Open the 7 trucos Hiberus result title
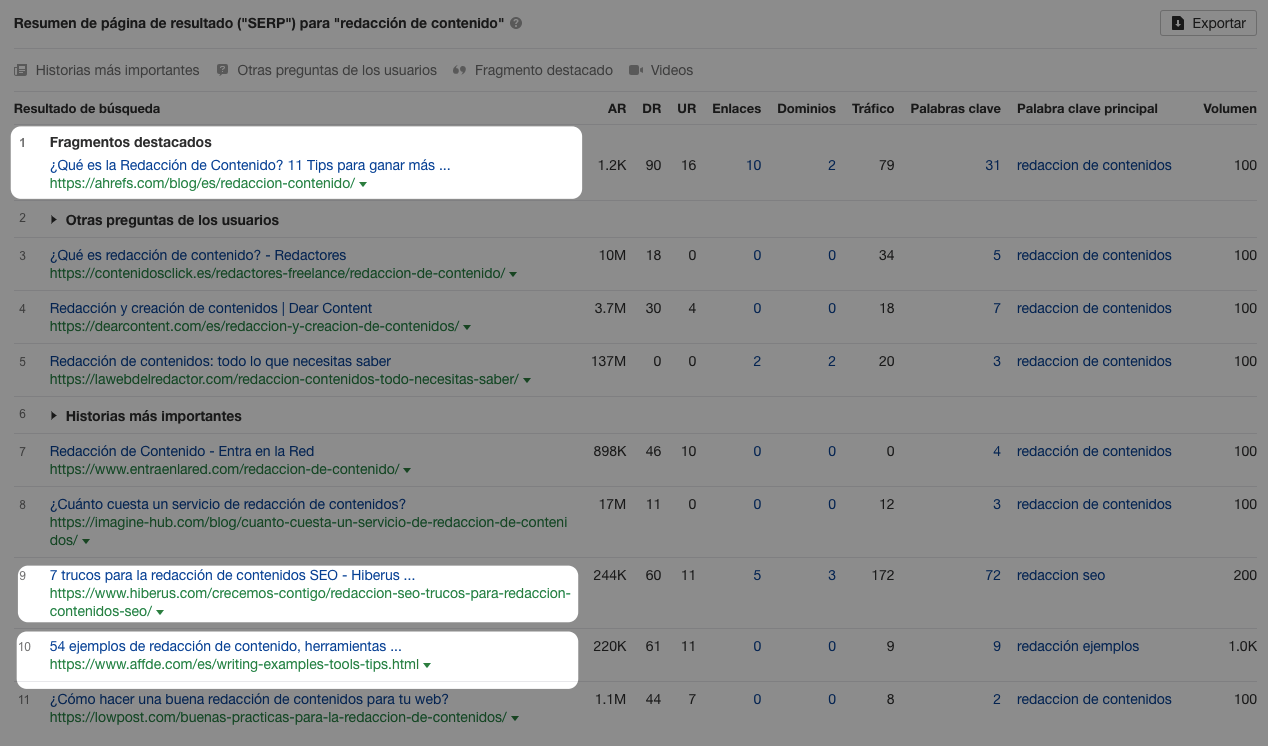1268x746 pixels. point(232,576)
